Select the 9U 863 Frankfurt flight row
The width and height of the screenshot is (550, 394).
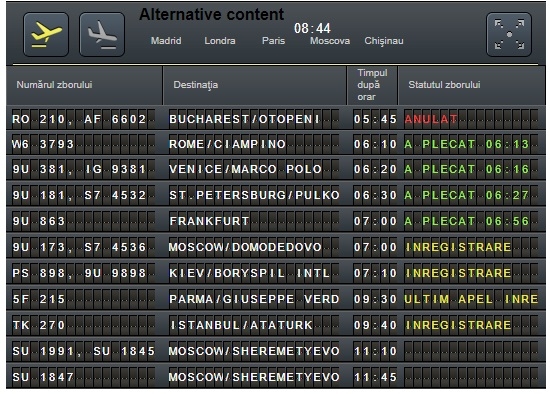(x=275, y=221)
